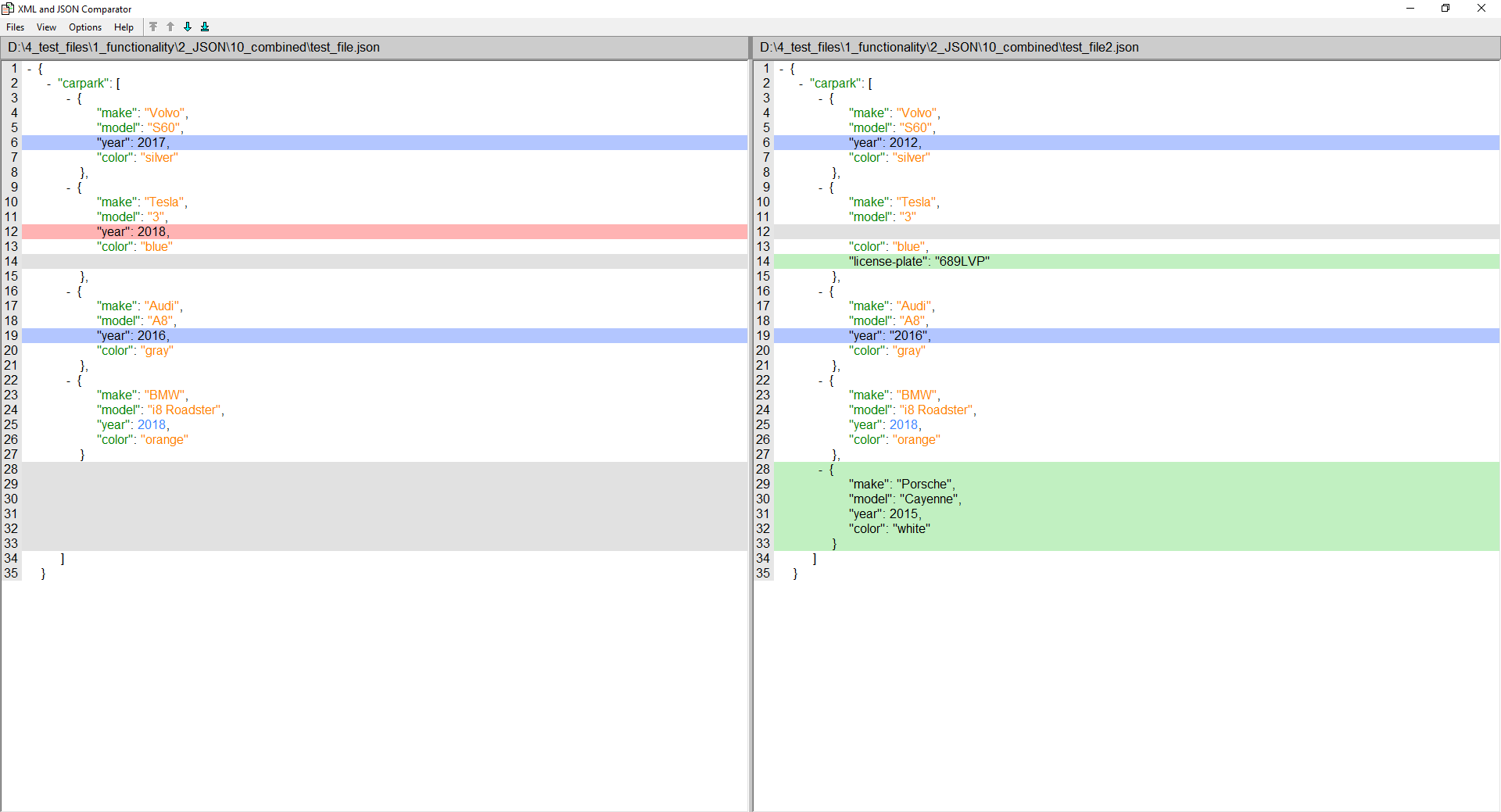This screenshot has height=812, width=1501.
Task: Open the Options menu
Action: [x=85, y=27]
